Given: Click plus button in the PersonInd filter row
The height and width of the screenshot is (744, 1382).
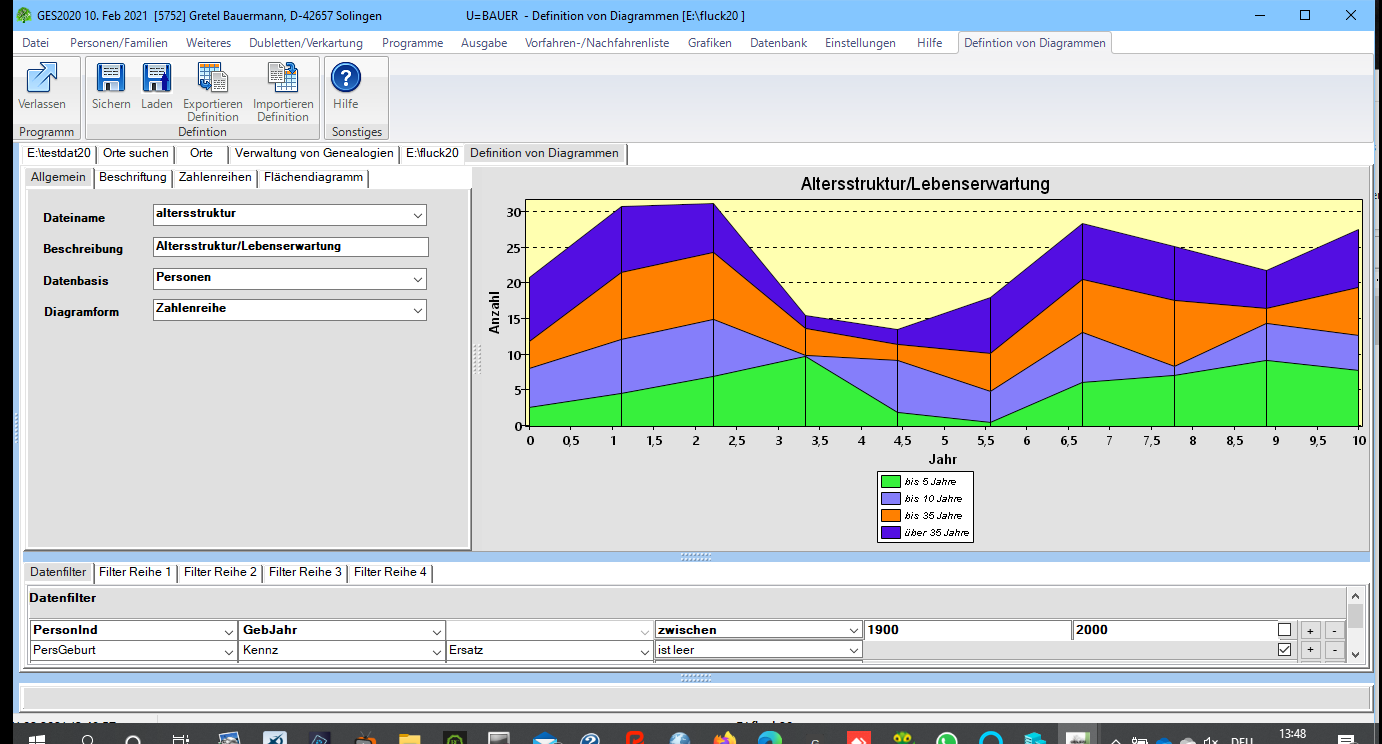Looking at the screenshot, I should (1311, 630).
